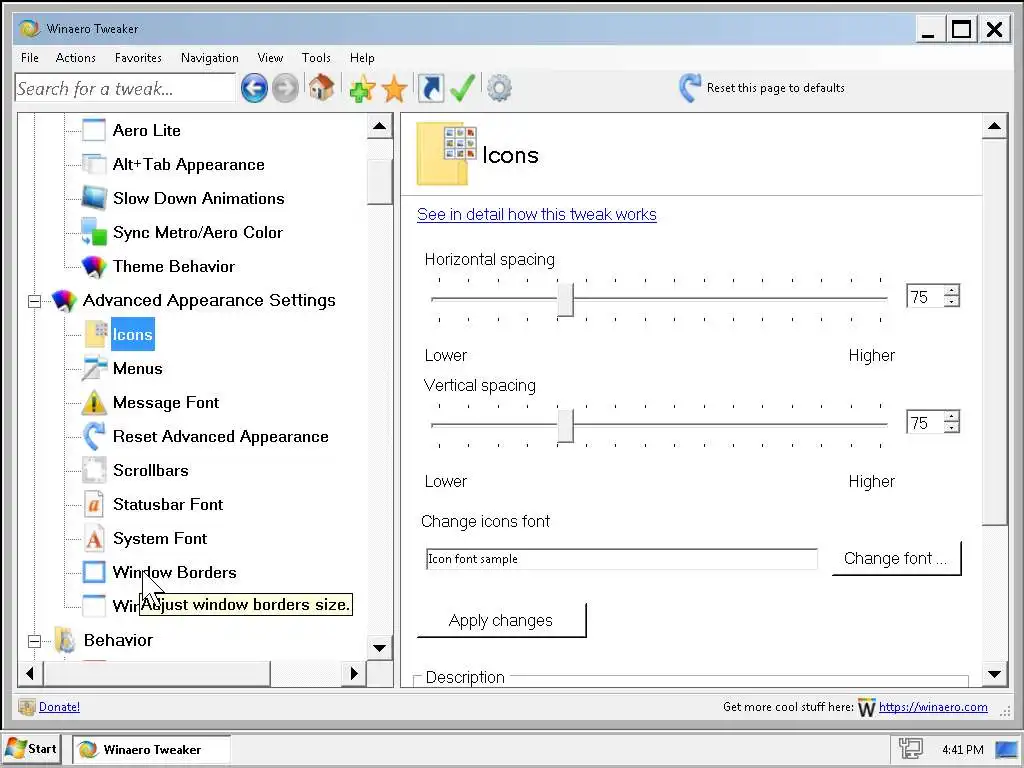Click the right pane scroll up arrow

tap(994, 126)
